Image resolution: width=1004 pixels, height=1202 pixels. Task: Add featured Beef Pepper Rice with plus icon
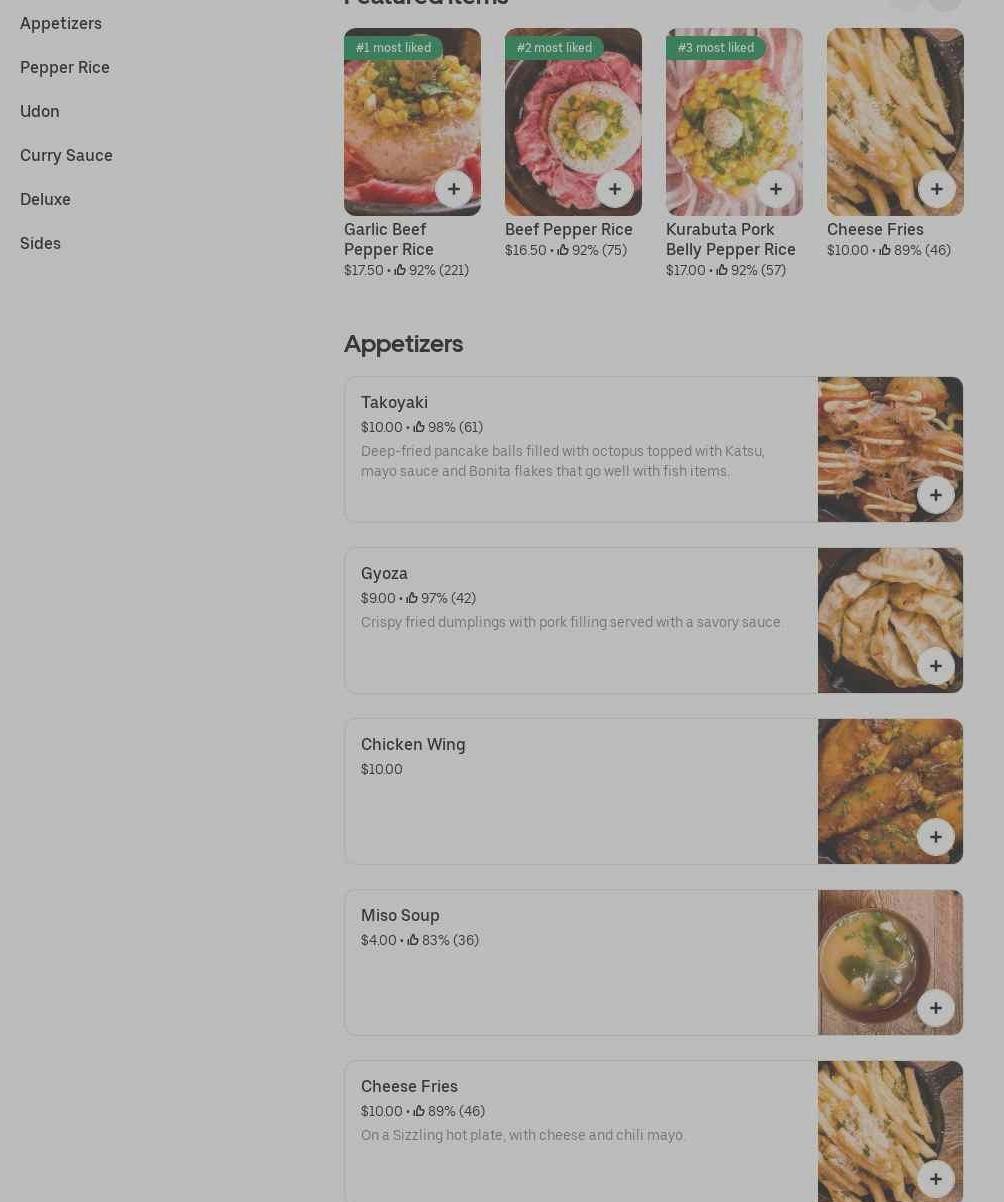(615, 189)
